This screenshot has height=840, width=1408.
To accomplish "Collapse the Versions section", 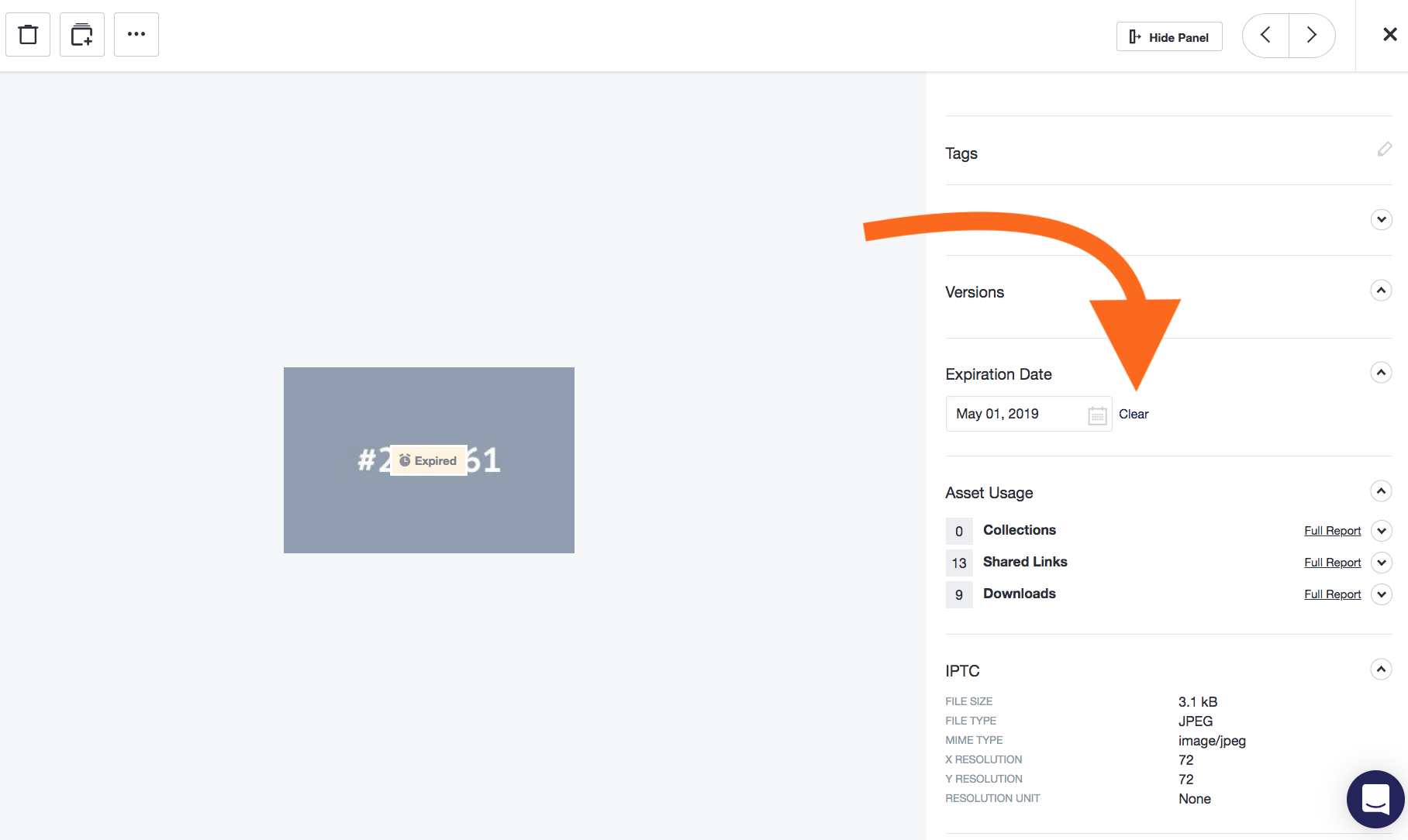I will click(x=1381, y=291).
